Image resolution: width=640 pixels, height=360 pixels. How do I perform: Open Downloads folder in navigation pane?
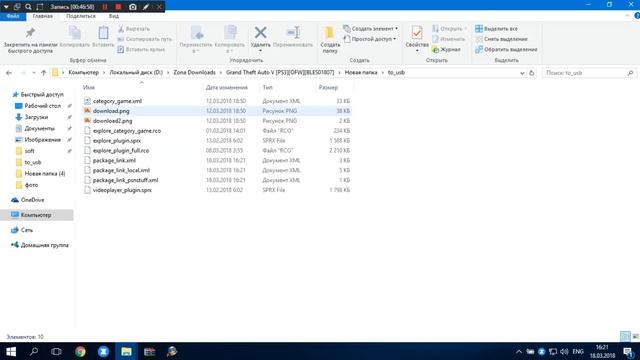tap(36, 117)
